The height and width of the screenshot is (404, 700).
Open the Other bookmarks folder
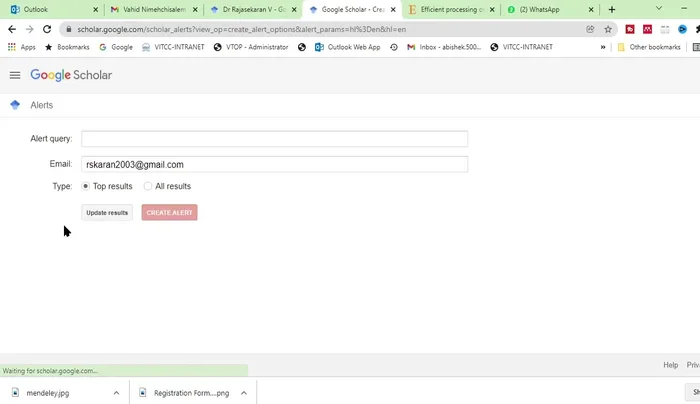[x=648, y=47]
